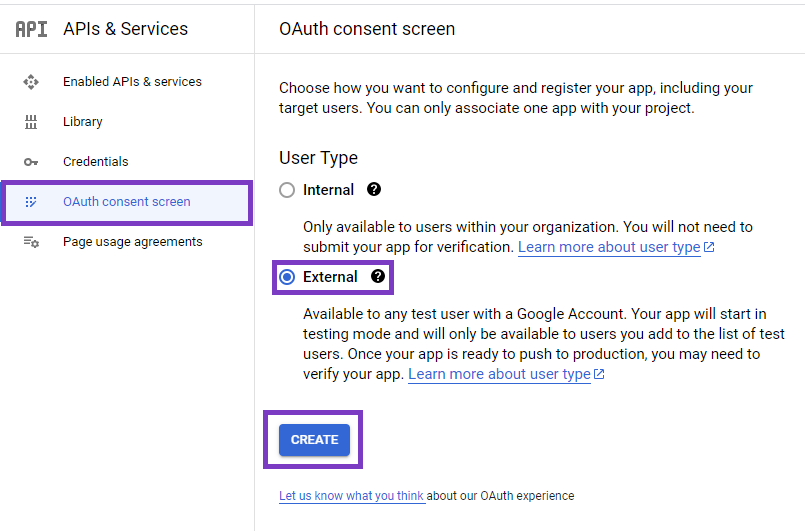Click the 'Choose how you want to configure' paragraph
Screen dimensions: 805x531
tap(516, 98)
